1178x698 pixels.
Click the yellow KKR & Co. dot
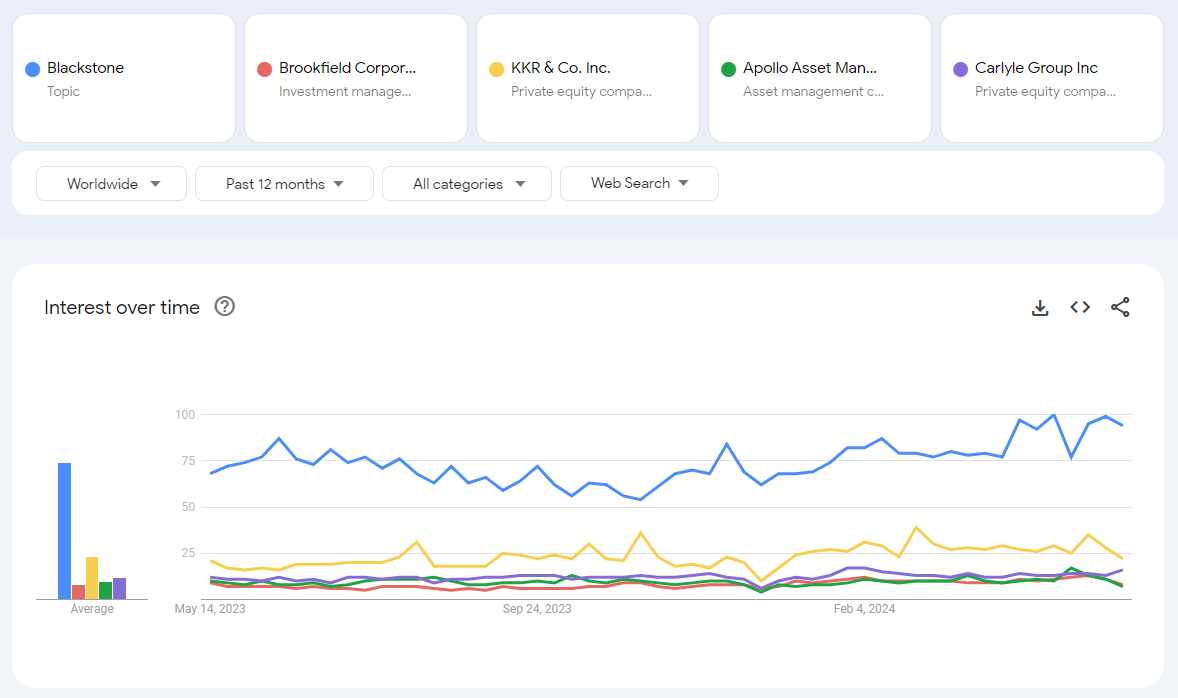[497, 69]
